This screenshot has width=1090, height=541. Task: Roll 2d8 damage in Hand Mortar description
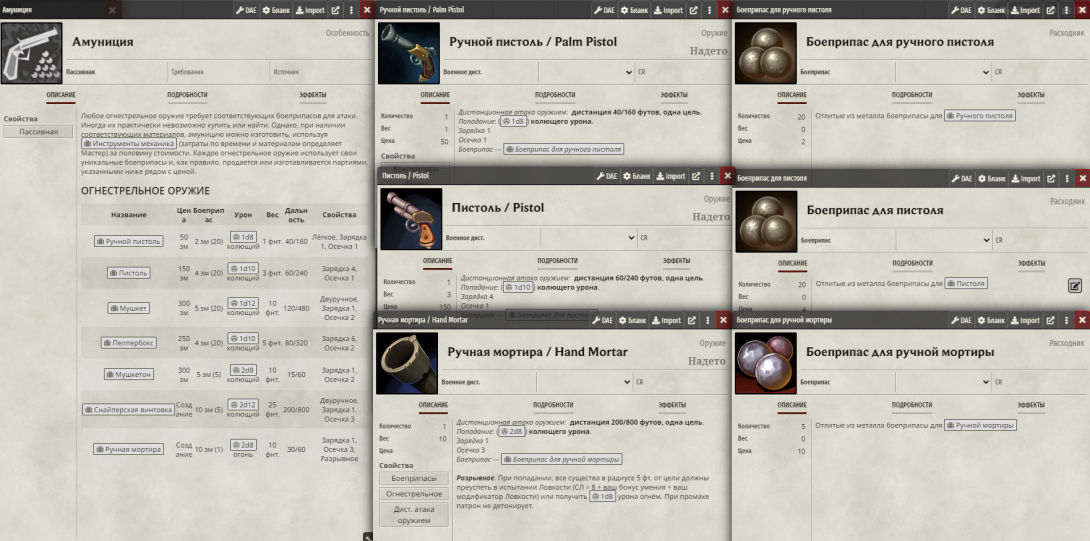(512, 431)
